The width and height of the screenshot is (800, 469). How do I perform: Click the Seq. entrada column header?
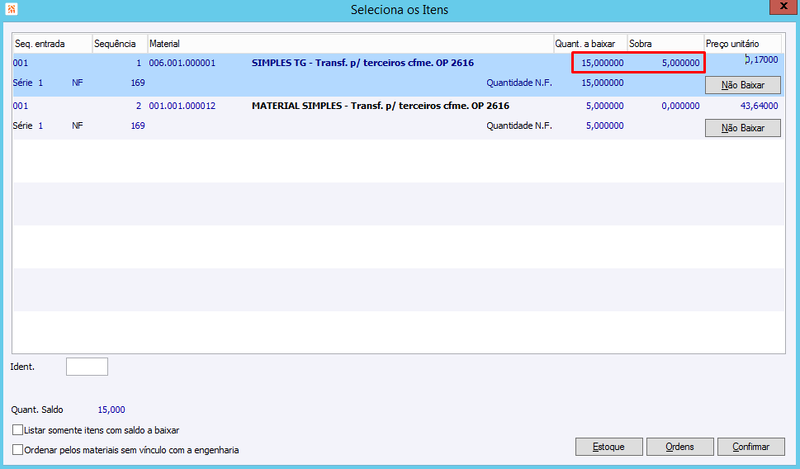point(52,44)
